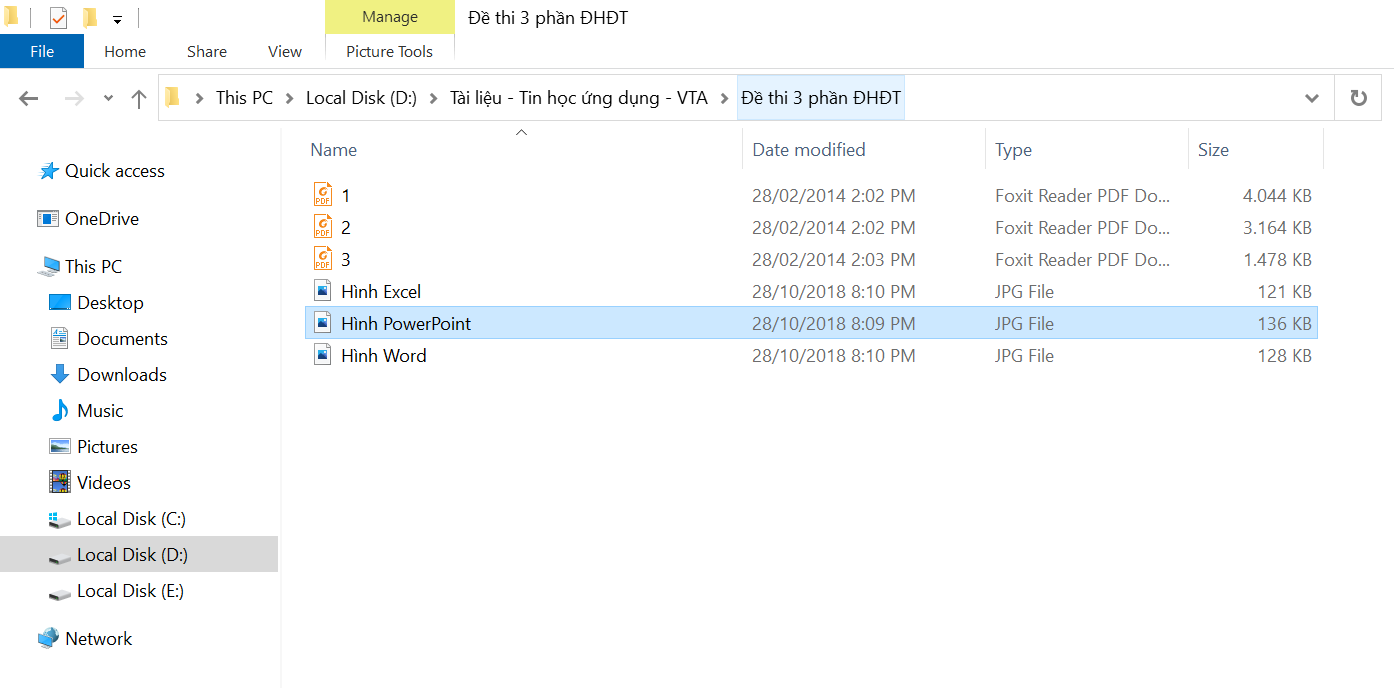Image resolution: width=1394 pixels, height=688 pixels.
Task: Click the Hình Word file name
Action: [x=384, y=356]
